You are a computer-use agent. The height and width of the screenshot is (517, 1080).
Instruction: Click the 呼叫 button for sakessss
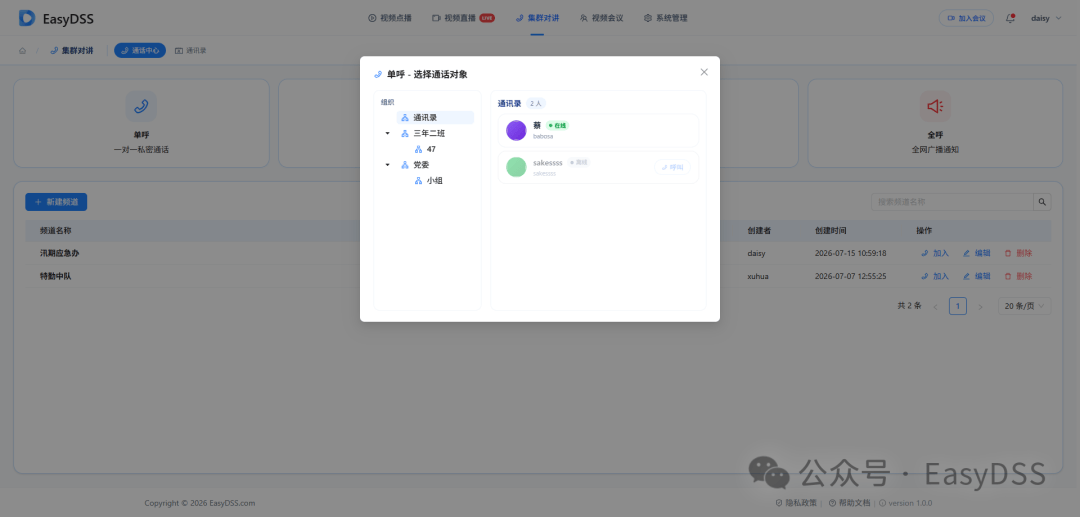[672, 167]
